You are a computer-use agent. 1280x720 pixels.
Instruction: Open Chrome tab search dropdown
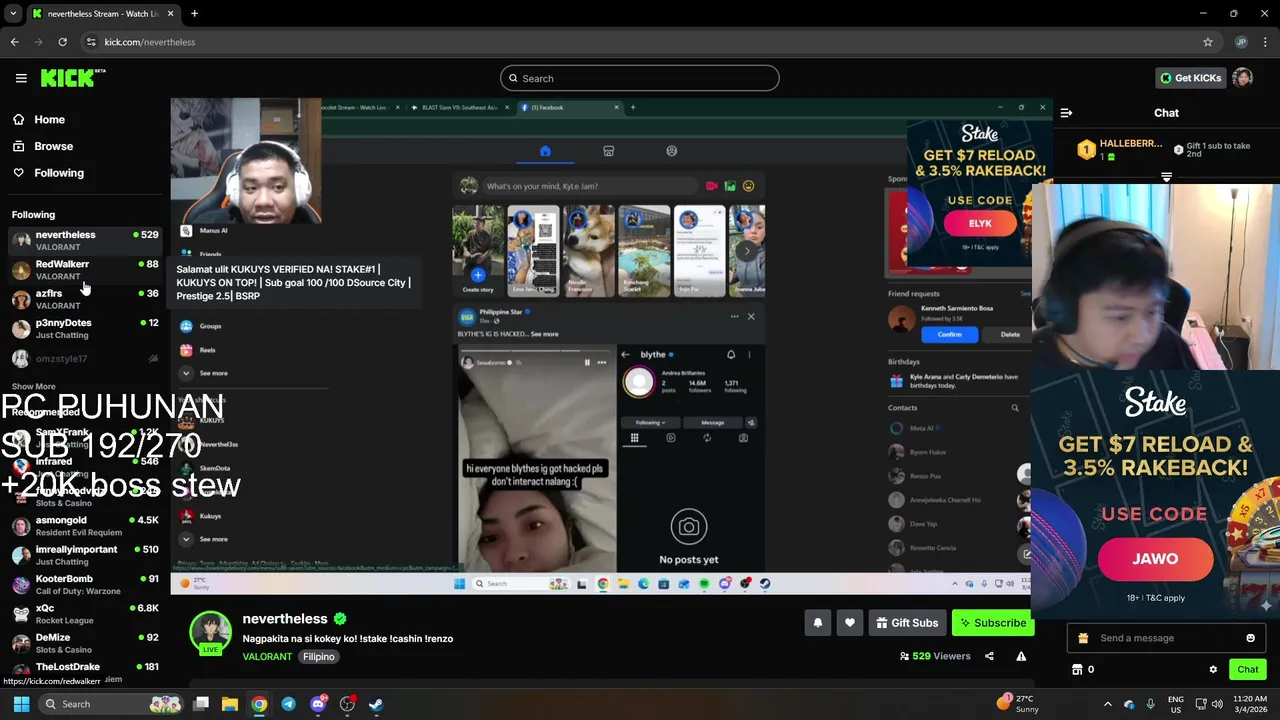coord(13,14)
